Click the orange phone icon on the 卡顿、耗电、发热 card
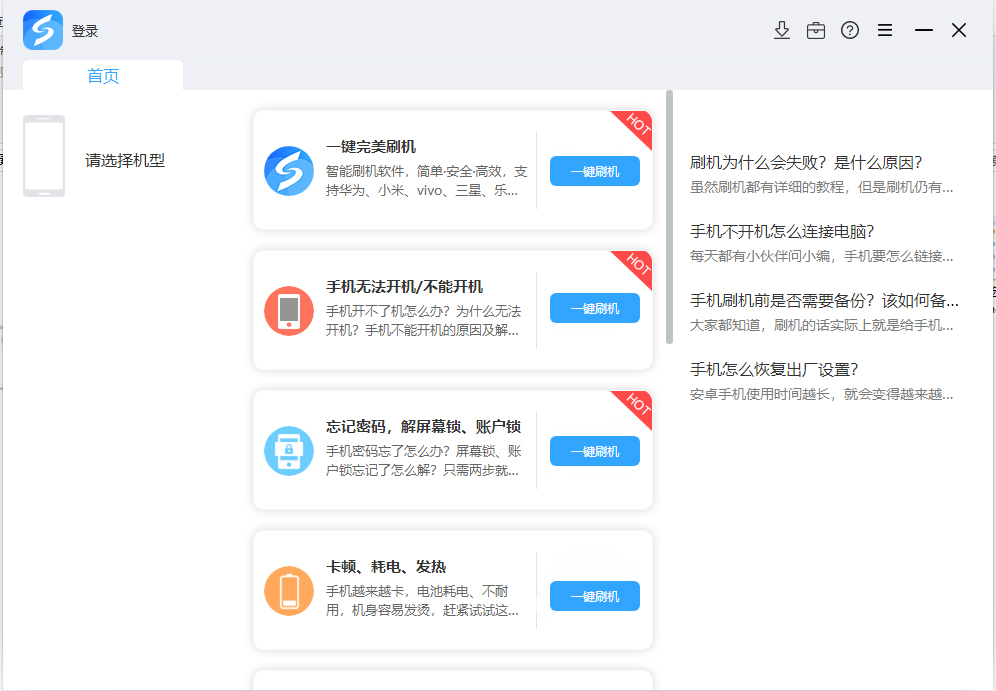 pyautogui.click(x=289, y=591)
